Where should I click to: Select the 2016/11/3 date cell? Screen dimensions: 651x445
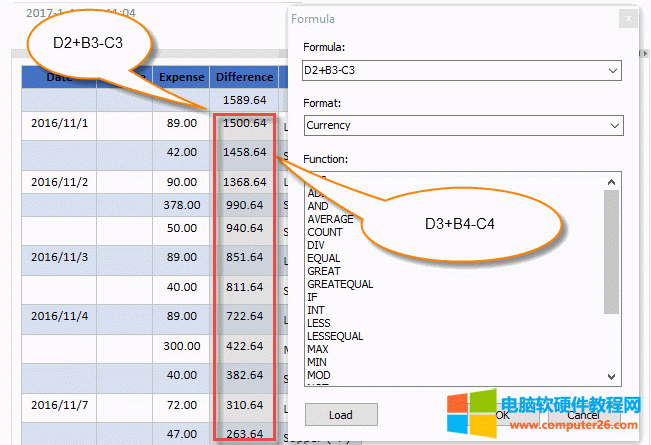(x=60, y=257)
